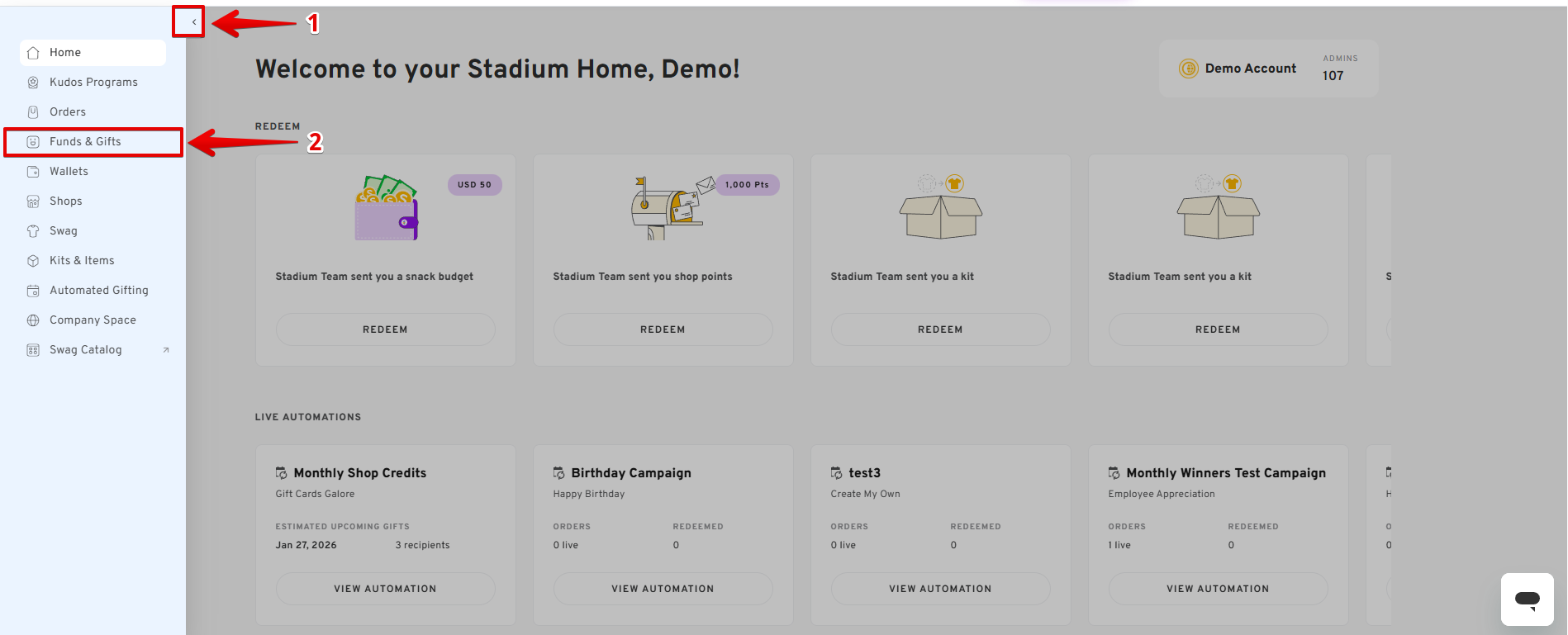
Task: View the Monthly Shop Credits automation
Action: point(385,589)
